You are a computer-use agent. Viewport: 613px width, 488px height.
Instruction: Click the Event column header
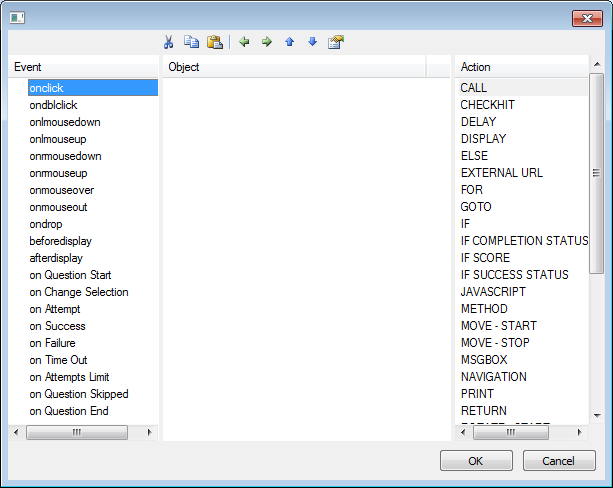point(83,67)
